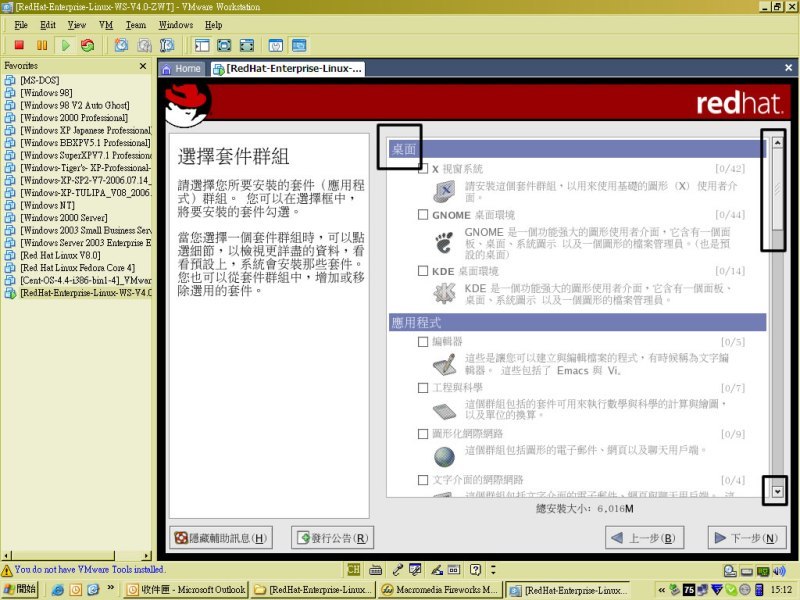Close the current VM tab
The height and width of the screenshot is (600, 800).
tap(788, 68)
